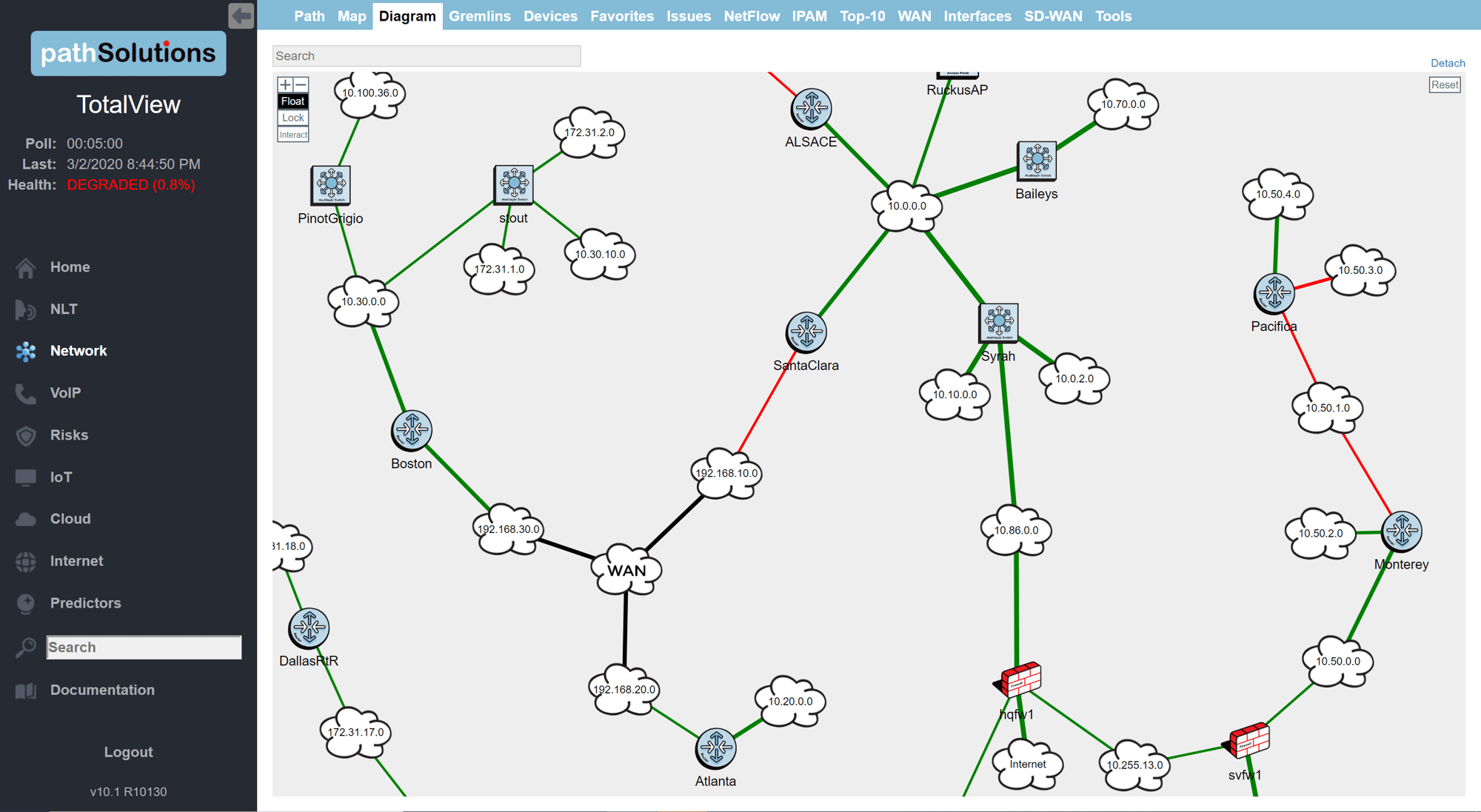Click the Documentation book icon
The width and height of the screenshot is (1481, 812).
(x=26, y=691)
